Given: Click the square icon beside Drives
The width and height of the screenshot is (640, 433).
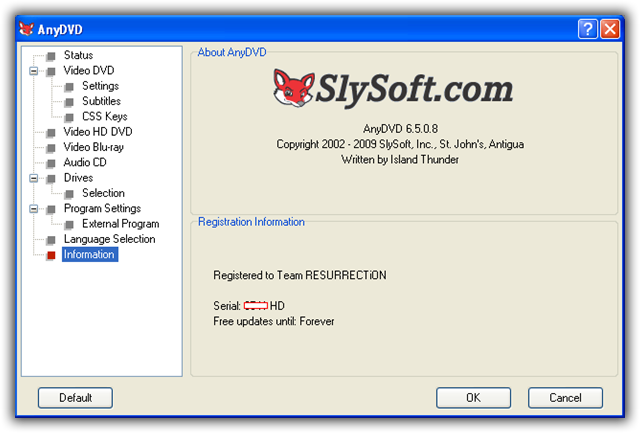Looking at the screenshot, I should pos(51,178).
